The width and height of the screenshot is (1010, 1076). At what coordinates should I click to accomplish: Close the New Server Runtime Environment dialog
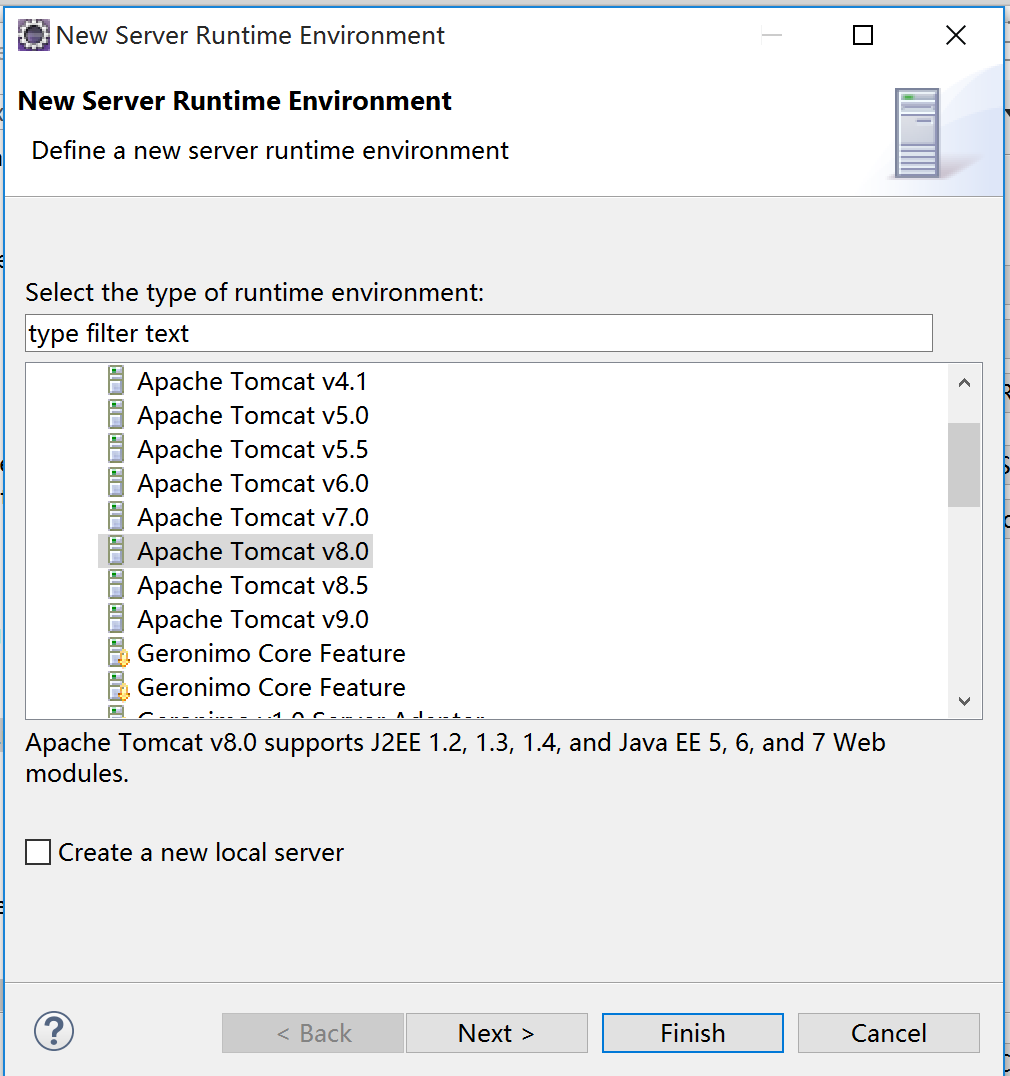click(x=956, y=35)
